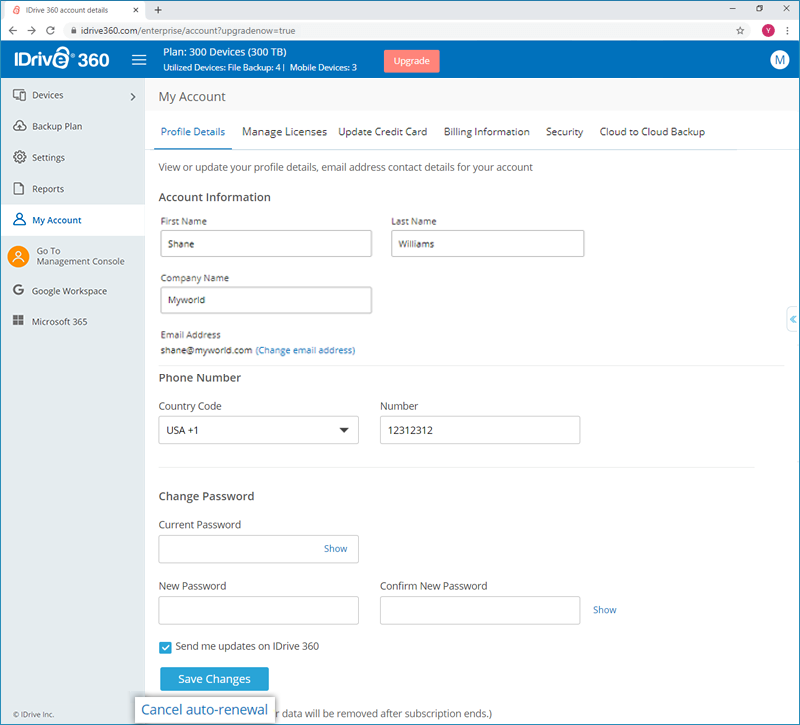Open Cloud to Cloud Backup tab
Viewport: 800px width, 725px height.
pyautogui.click(x=652, y=132)
